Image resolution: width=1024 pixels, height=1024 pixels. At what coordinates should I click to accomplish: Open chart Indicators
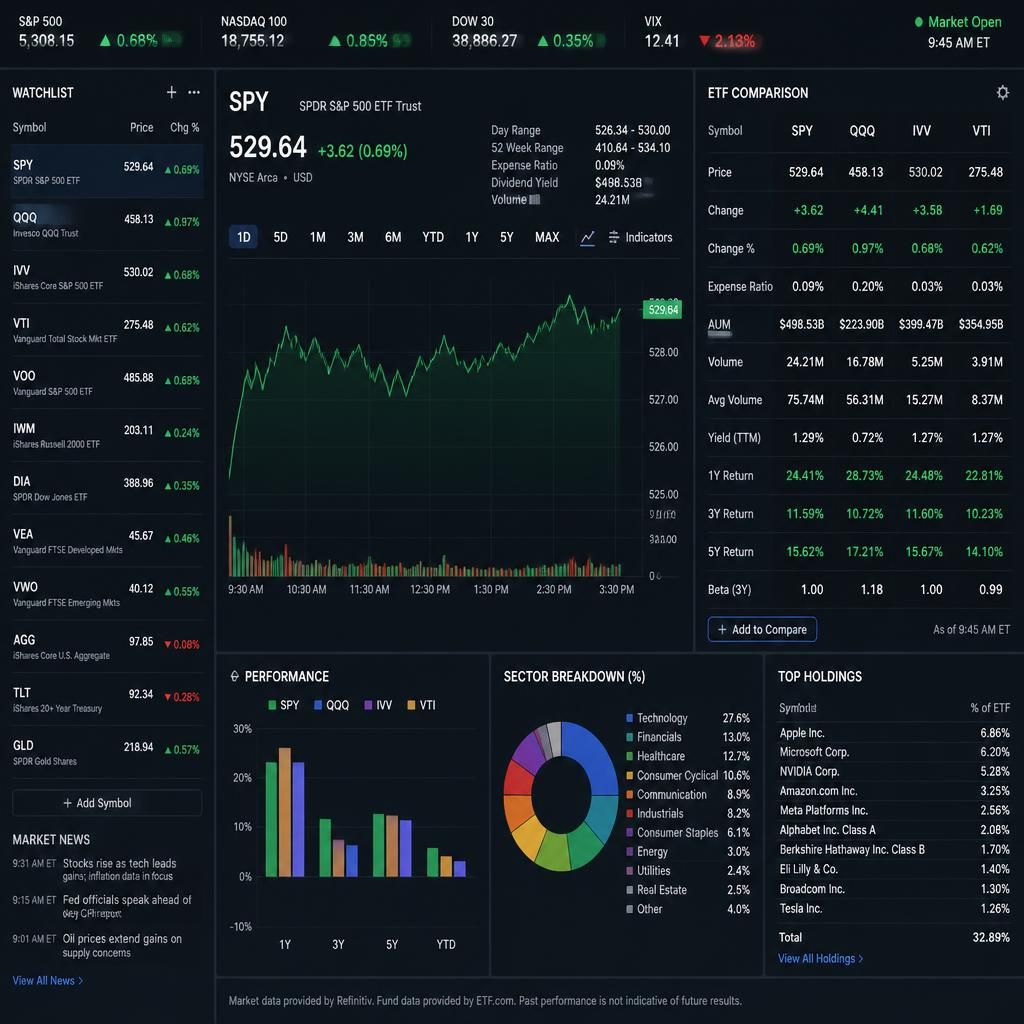pos(640,237)
